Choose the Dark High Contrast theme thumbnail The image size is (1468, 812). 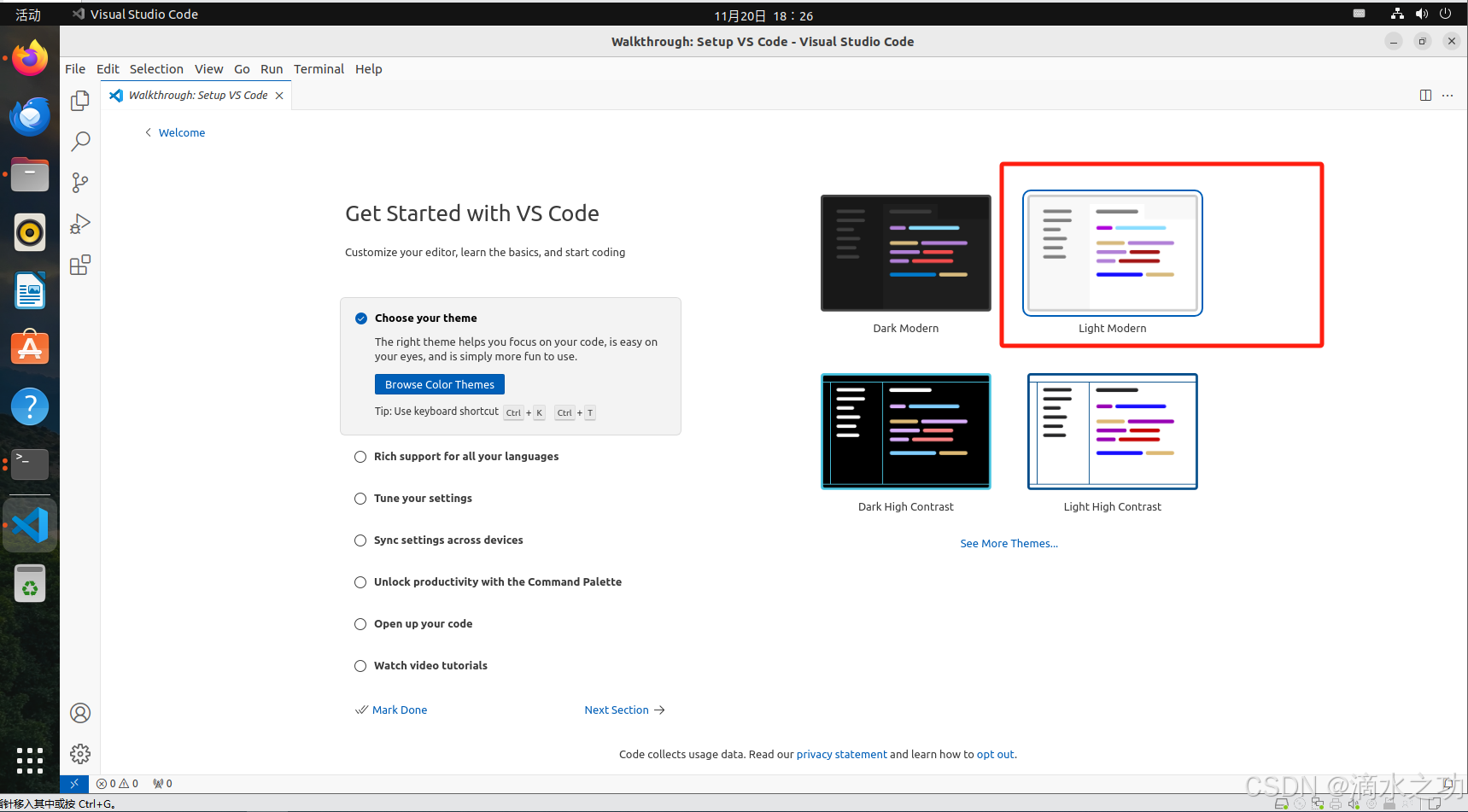coord(906,431)
